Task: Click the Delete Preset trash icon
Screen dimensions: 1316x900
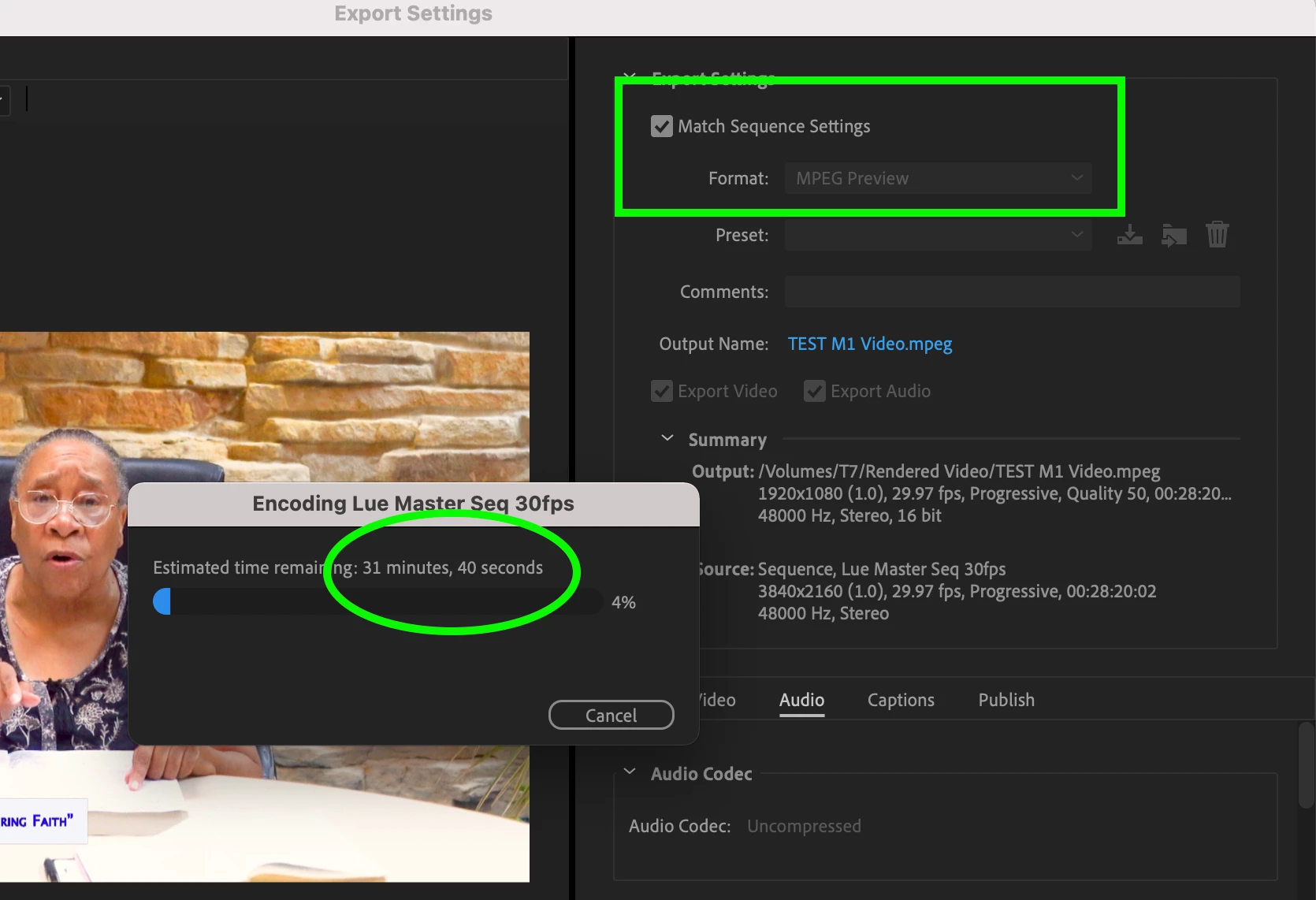Action: coord(1217,234)
